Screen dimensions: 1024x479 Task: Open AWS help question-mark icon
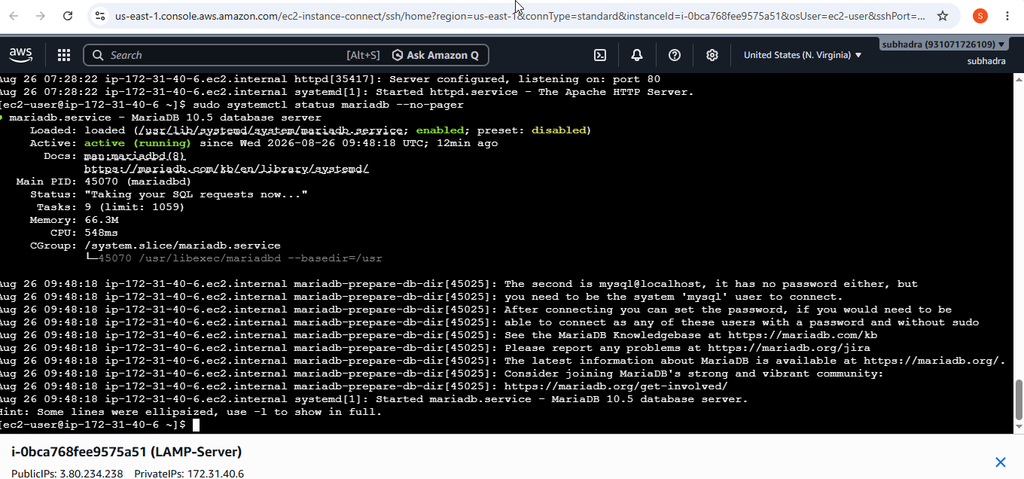[675, 55]
